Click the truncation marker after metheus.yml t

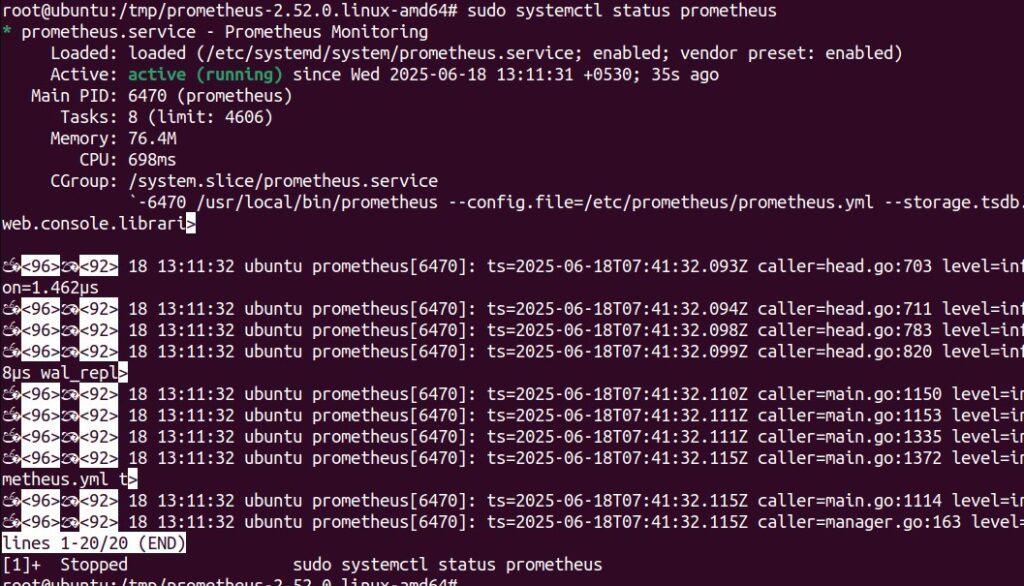tap(133, 480)
